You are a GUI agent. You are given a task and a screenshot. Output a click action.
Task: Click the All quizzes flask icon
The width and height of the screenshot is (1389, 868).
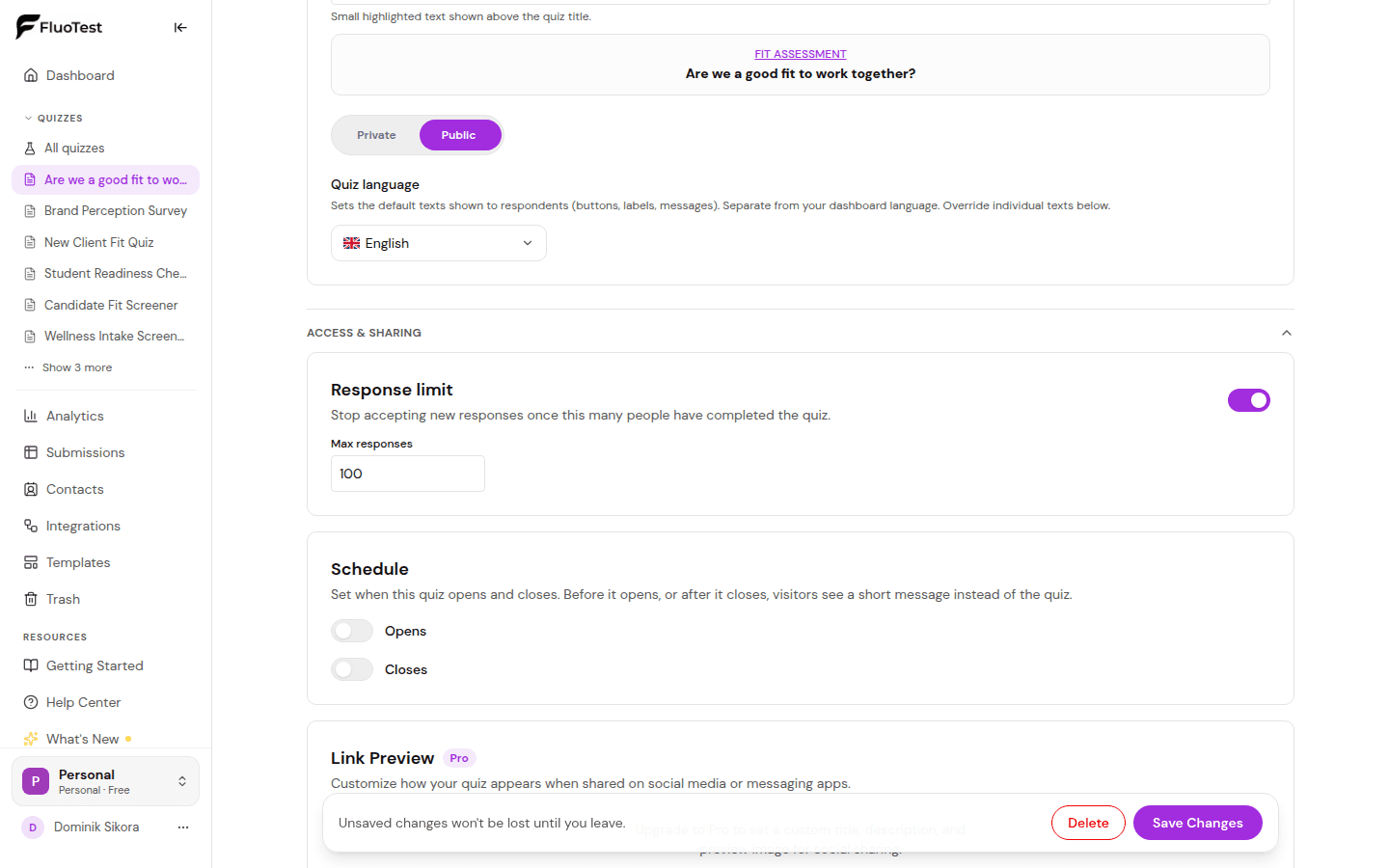(30, 149)
